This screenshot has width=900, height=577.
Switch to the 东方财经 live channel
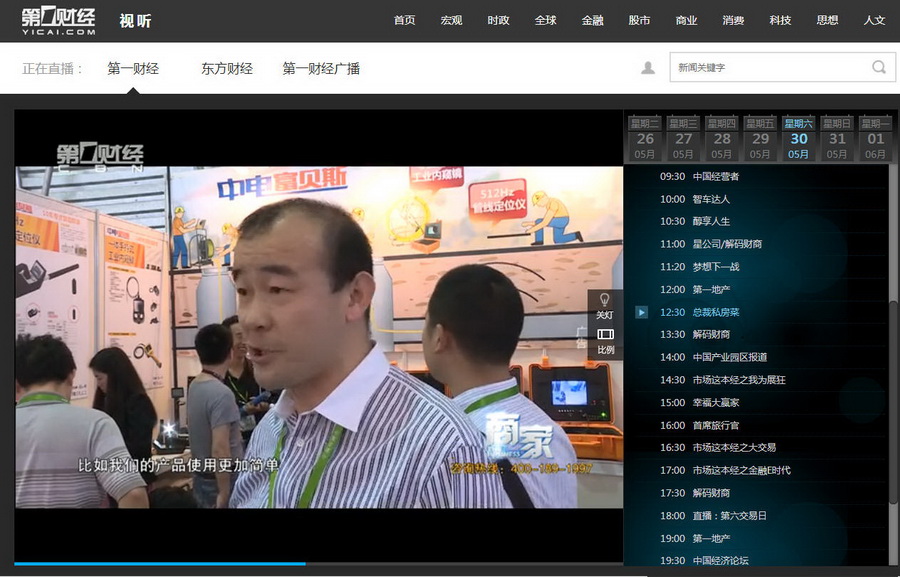227,69
